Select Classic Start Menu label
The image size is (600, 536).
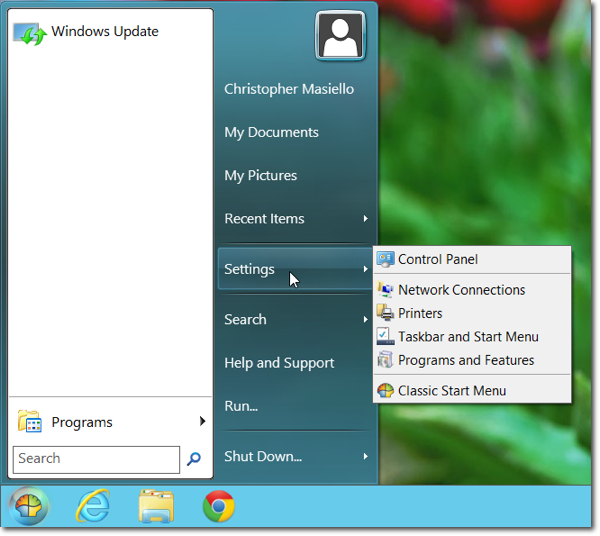(x=452, y=391)
